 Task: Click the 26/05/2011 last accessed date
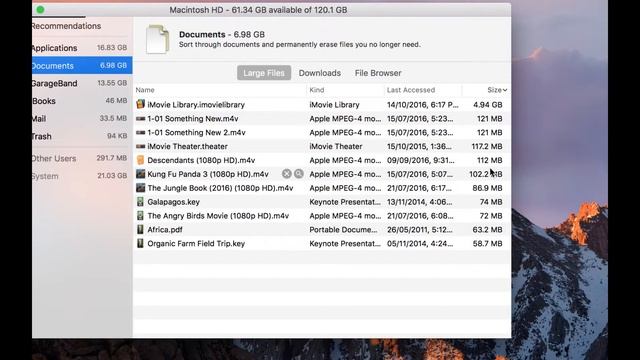420,229
